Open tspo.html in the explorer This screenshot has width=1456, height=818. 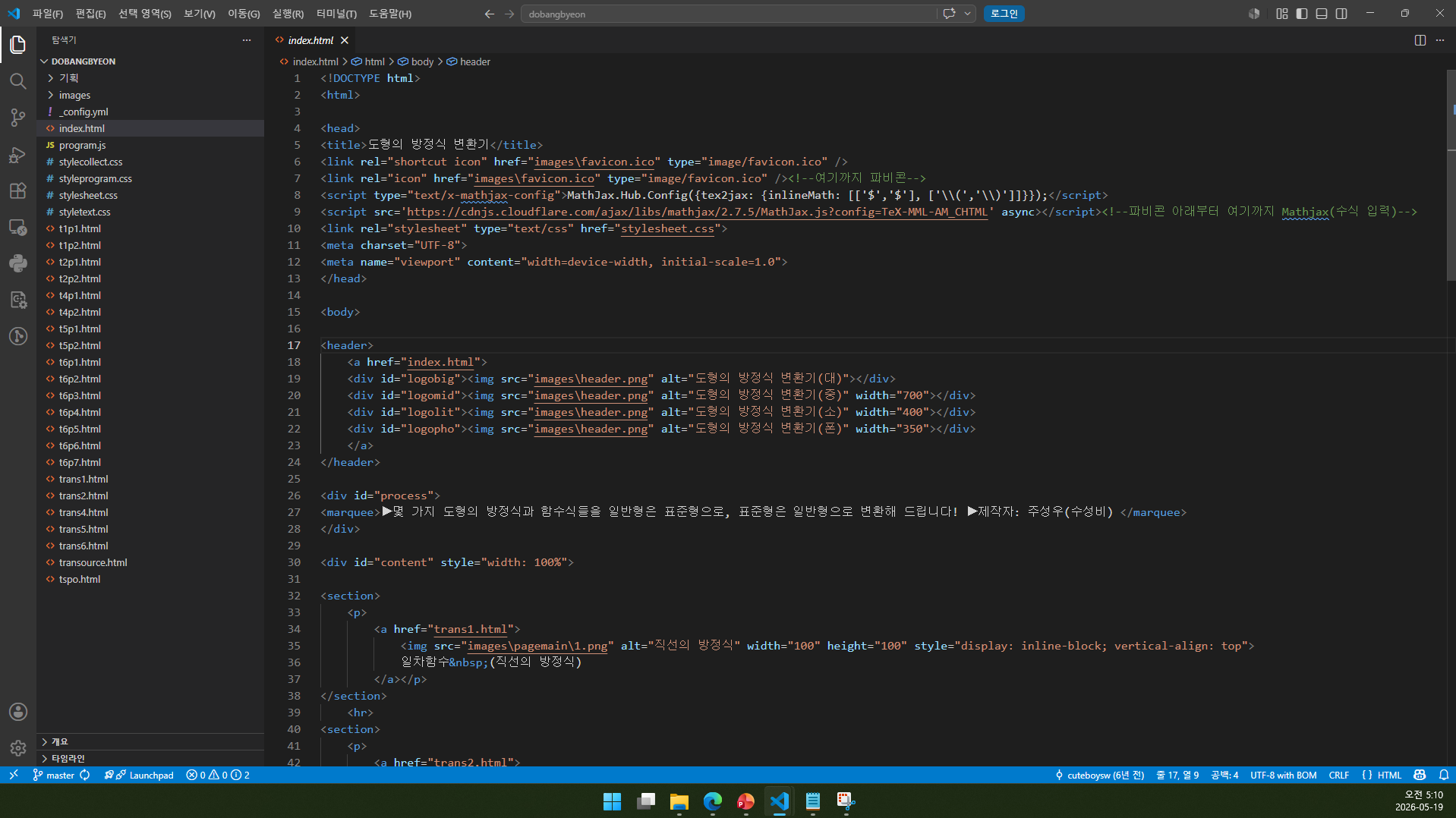pyautogui.click(x=151, y=579)
